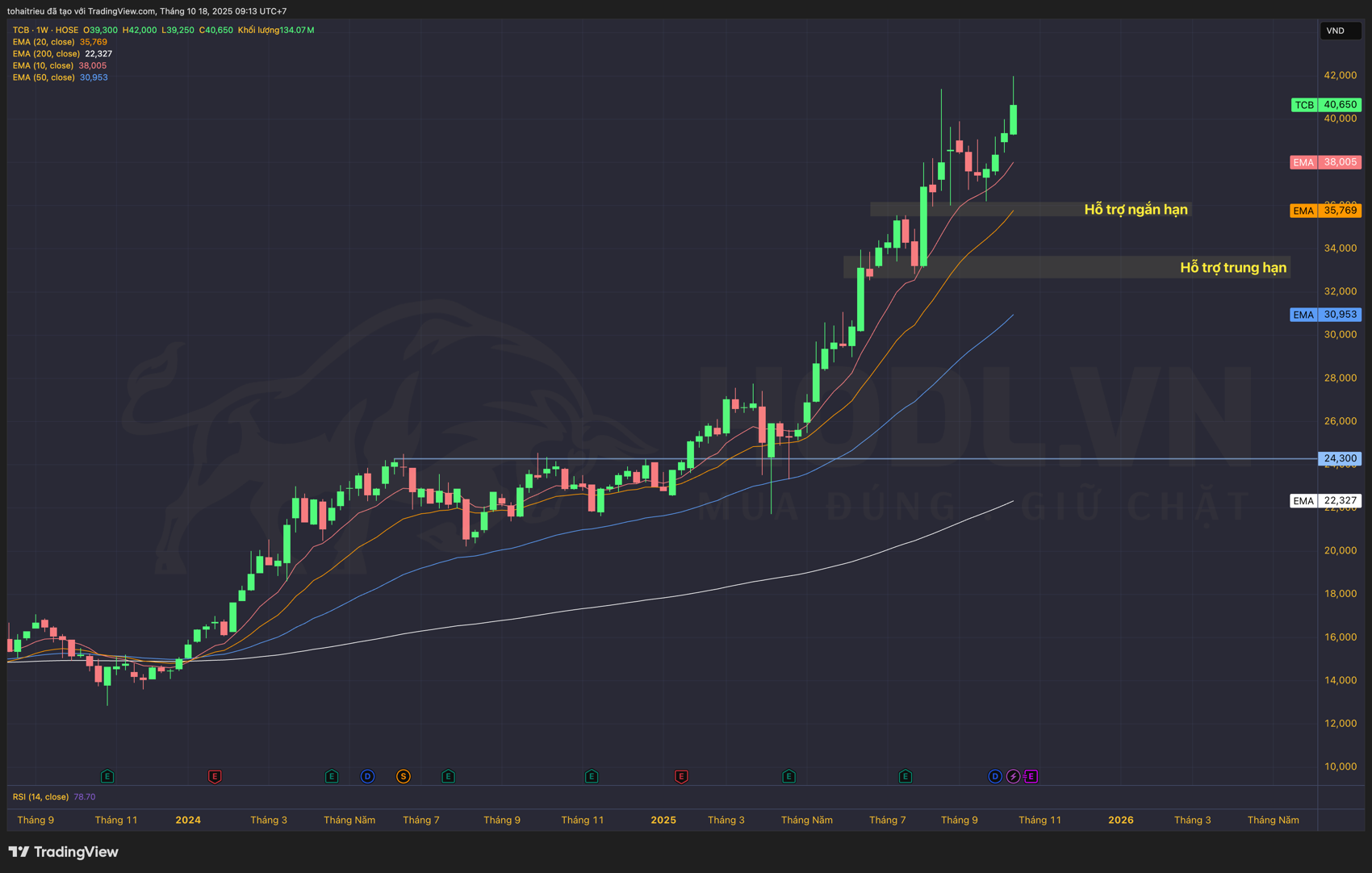
Task: Click green E earnings marker above Tháng 7 2025
Action: click(906, 776)
